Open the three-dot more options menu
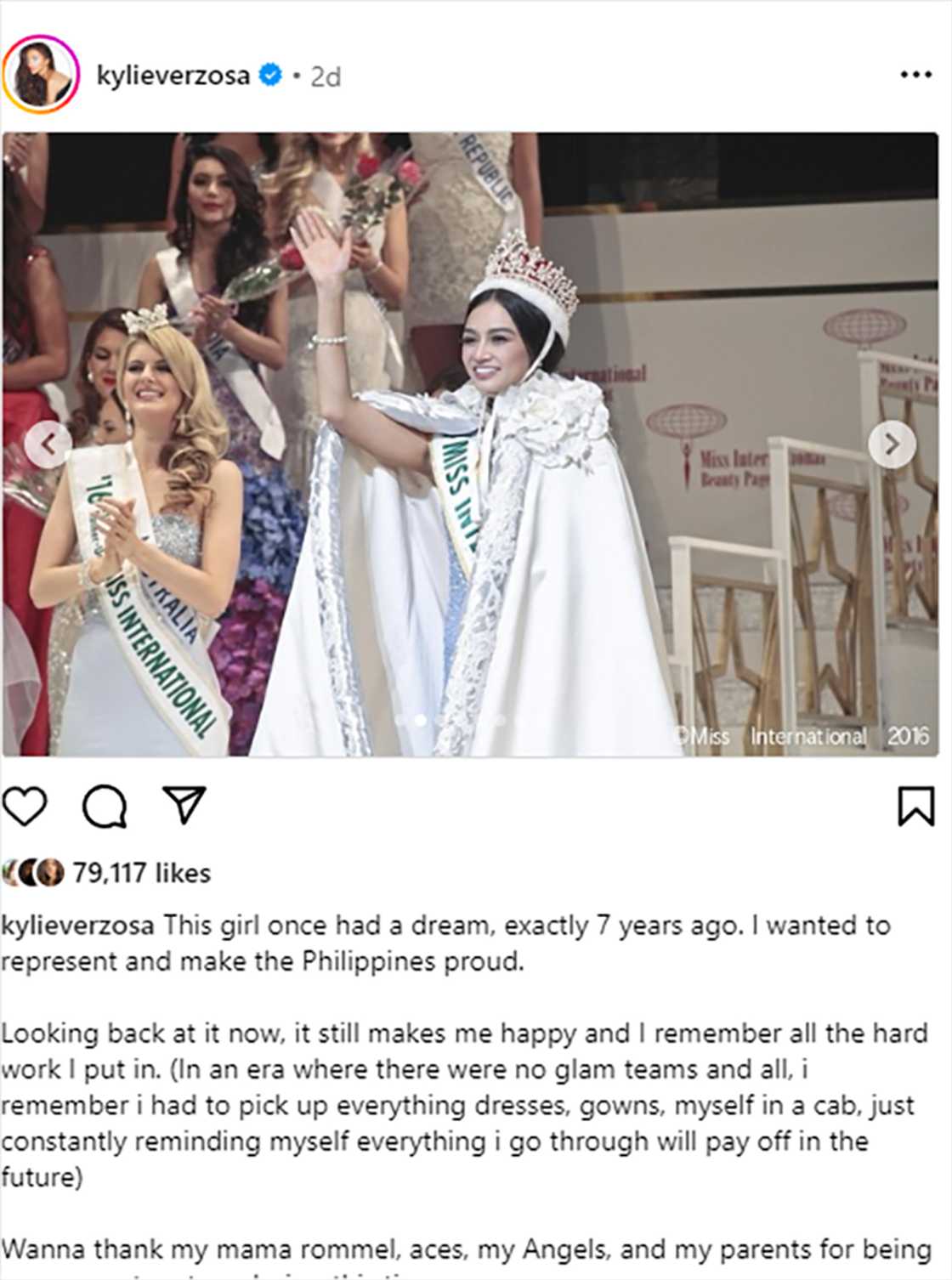 click(915, 76)
